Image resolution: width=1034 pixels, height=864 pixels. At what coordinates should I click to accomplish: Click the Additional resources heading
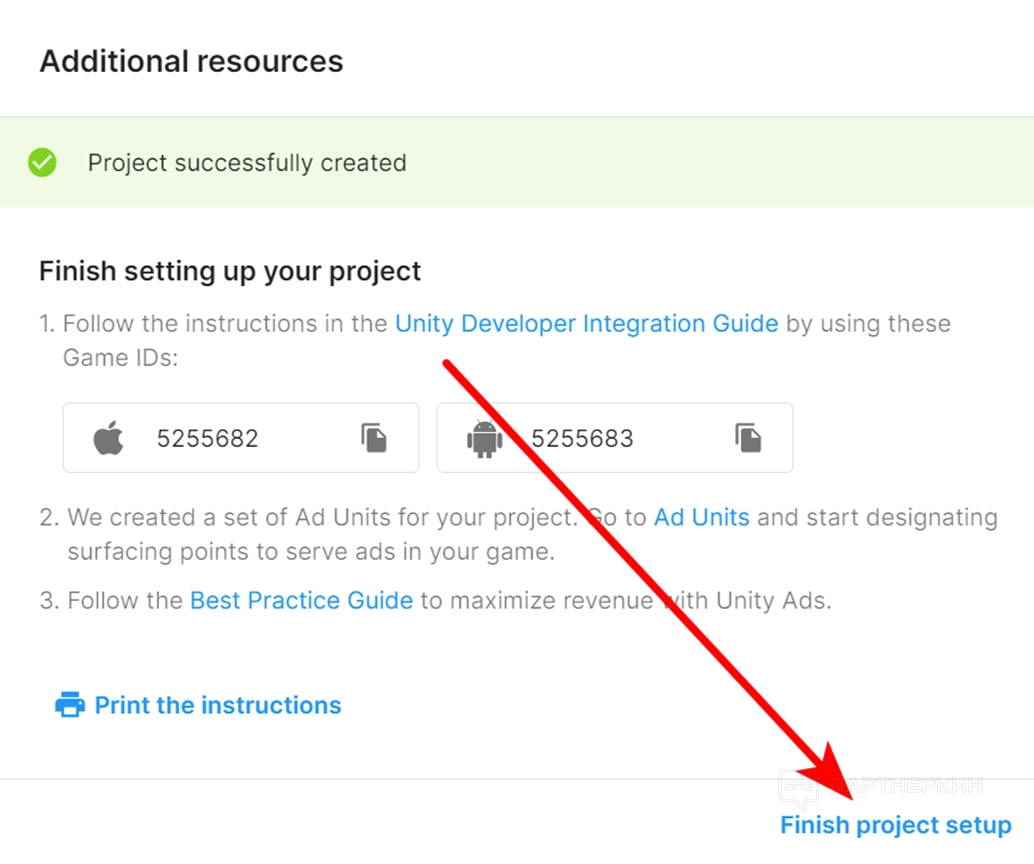[x=191, y=61]
